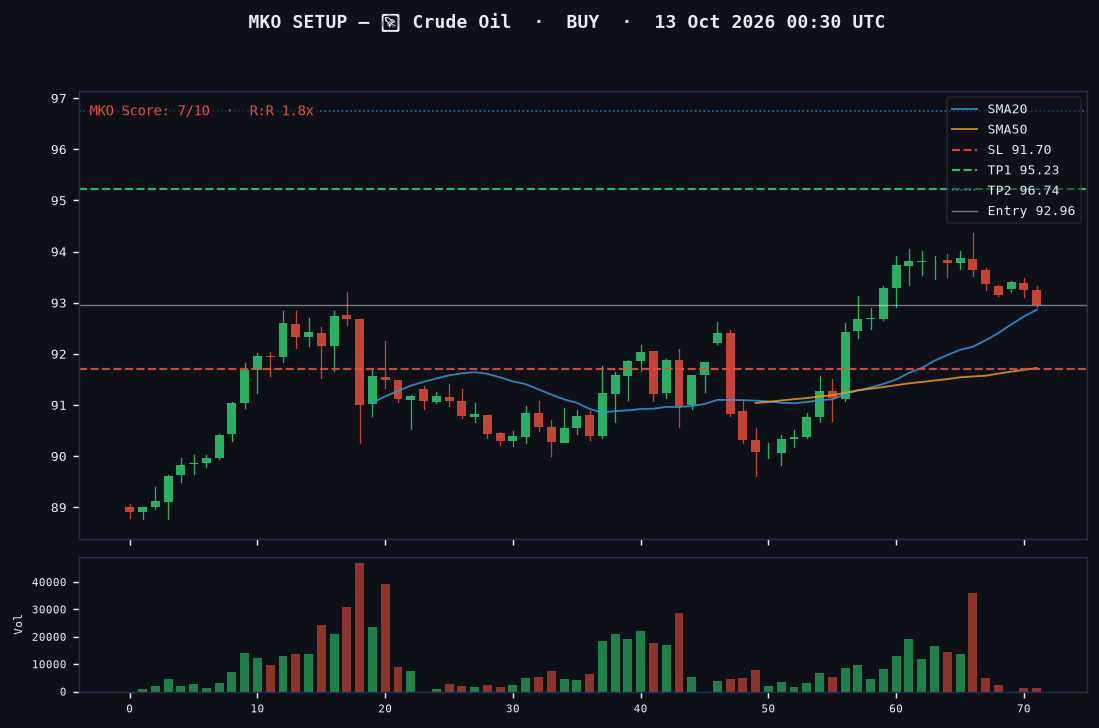Click the 89 price axis label
1099x728 pixels.
[x=59, y=508]
